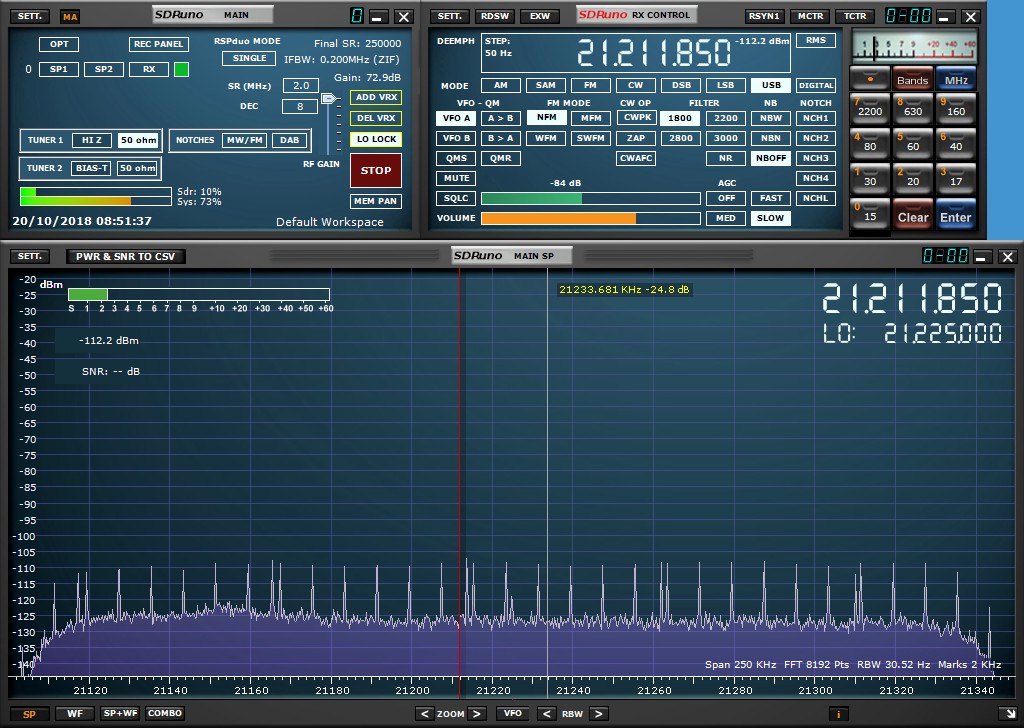Open the SR (MHz) sample rate box
This screenshot has width=1024, height=728.
[x=300, y=86]
